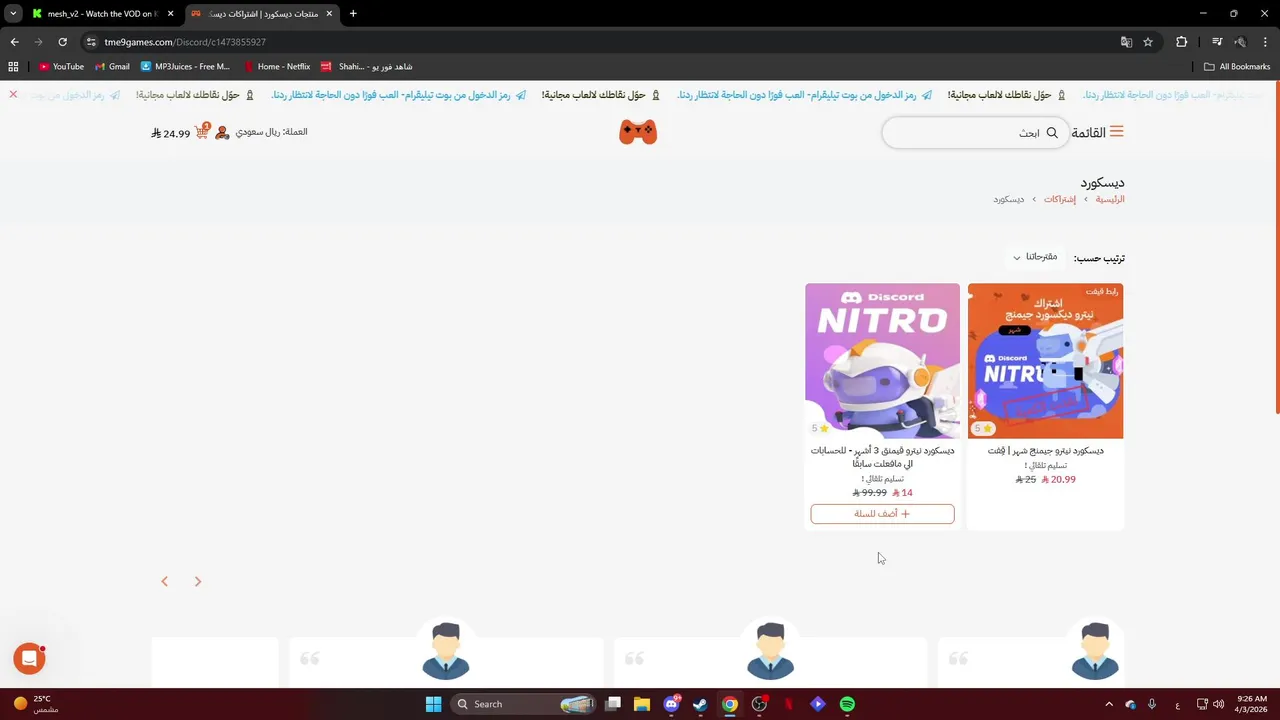Click أضف للسلة add to cart button
This screenshot has height=720, width=1280.
882,514
